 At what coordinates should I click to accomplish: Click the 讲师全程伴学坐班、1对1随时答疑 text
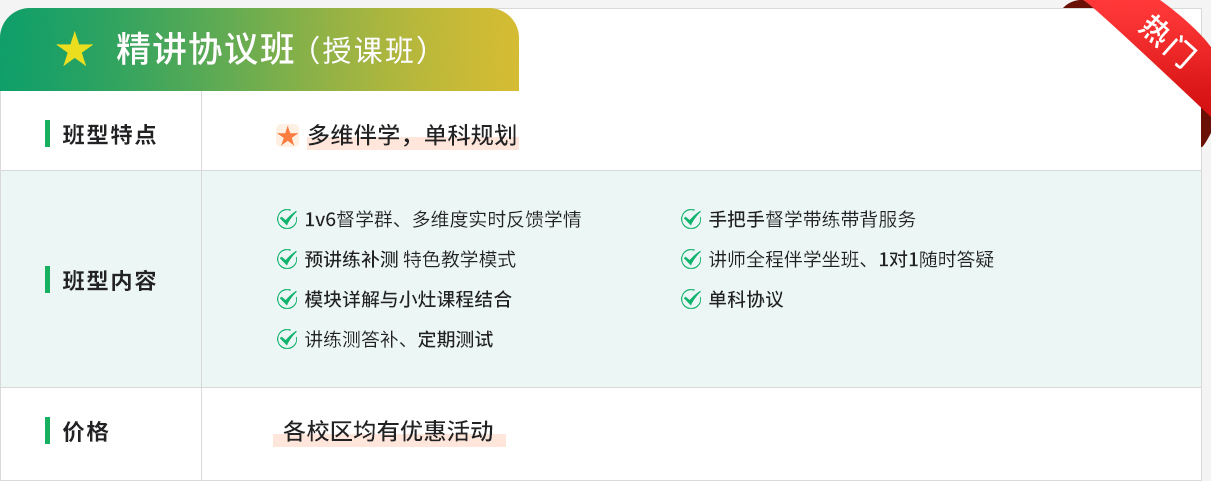pos(852,259)
